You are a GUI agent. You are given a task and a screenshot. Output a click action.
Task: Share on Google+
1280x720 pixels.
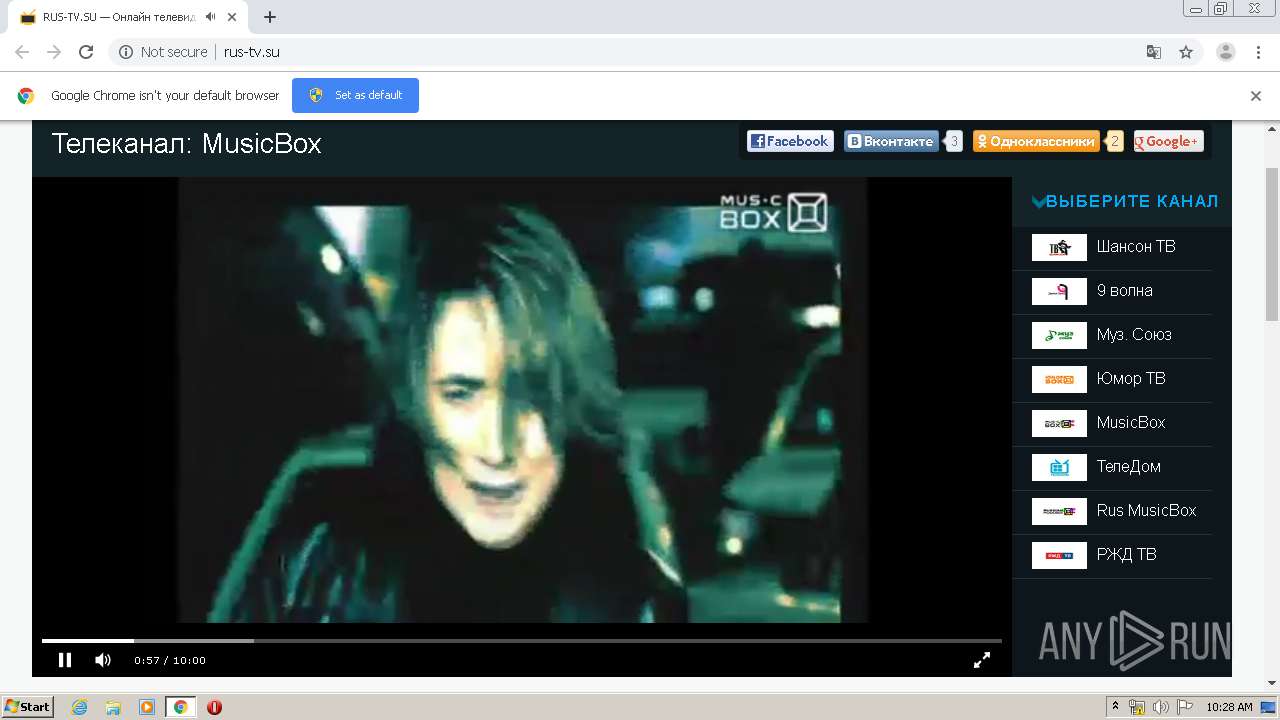(x=1168, y=141)
